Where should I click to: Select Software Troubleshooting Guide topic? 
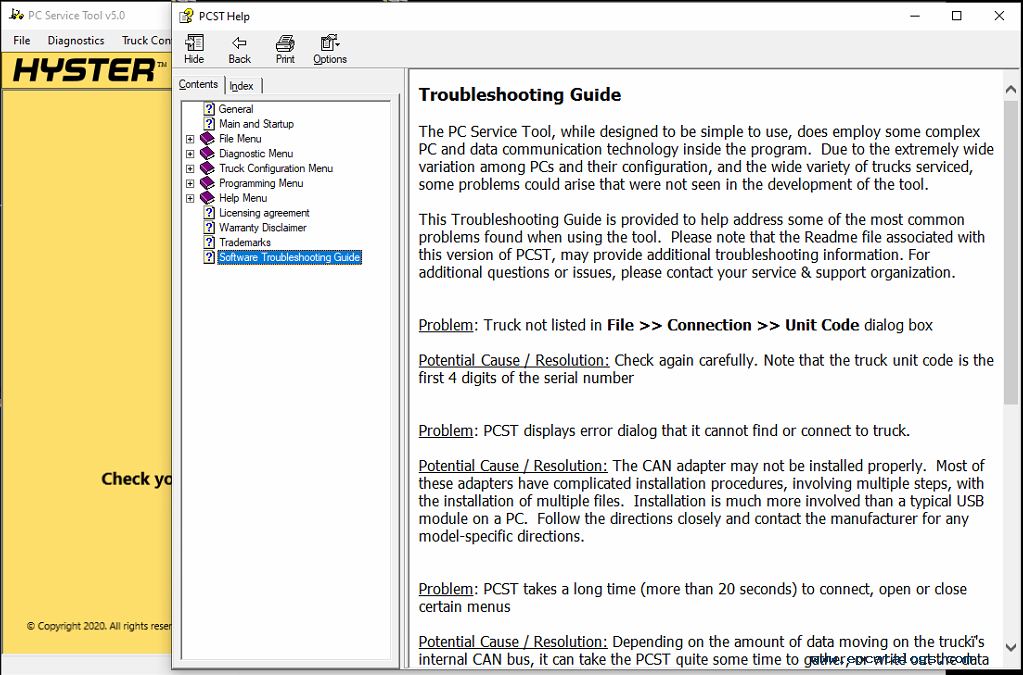coord(289,257)
